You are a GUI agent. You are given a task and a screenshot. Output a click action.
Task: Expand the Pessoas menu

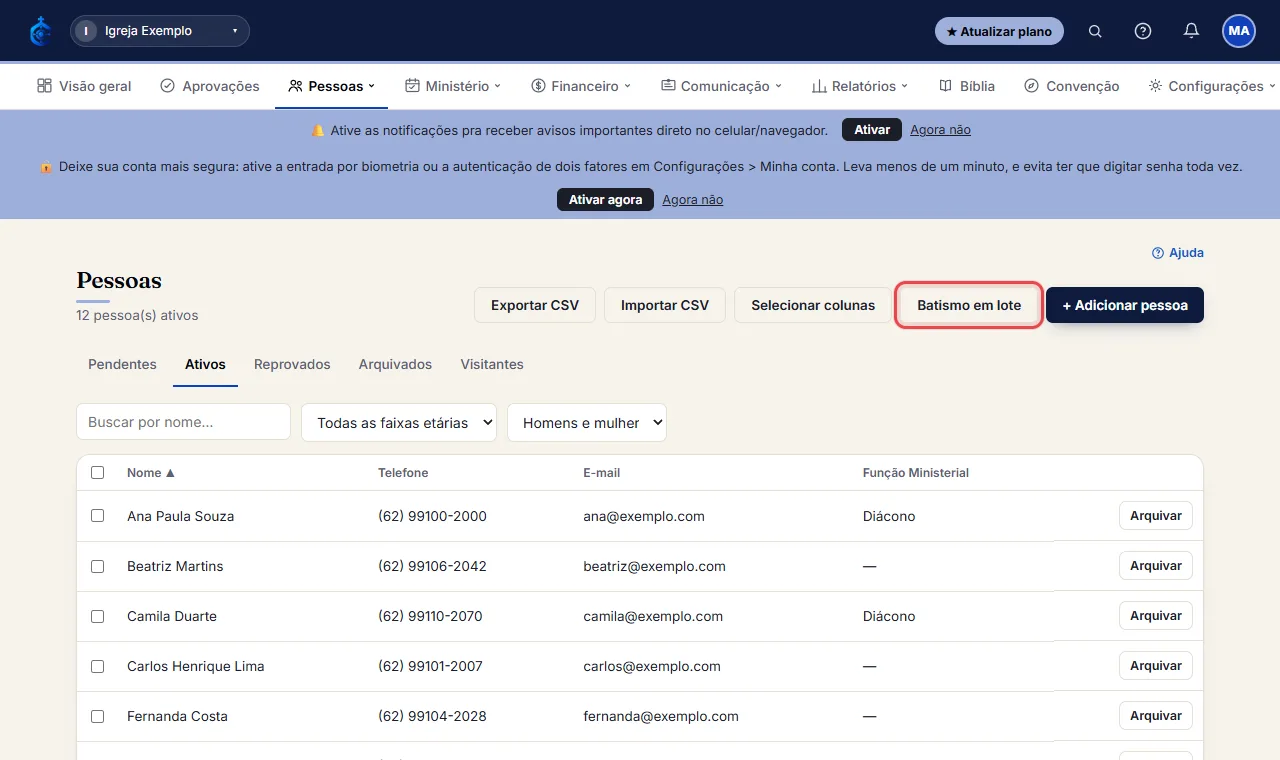(332, 86)
